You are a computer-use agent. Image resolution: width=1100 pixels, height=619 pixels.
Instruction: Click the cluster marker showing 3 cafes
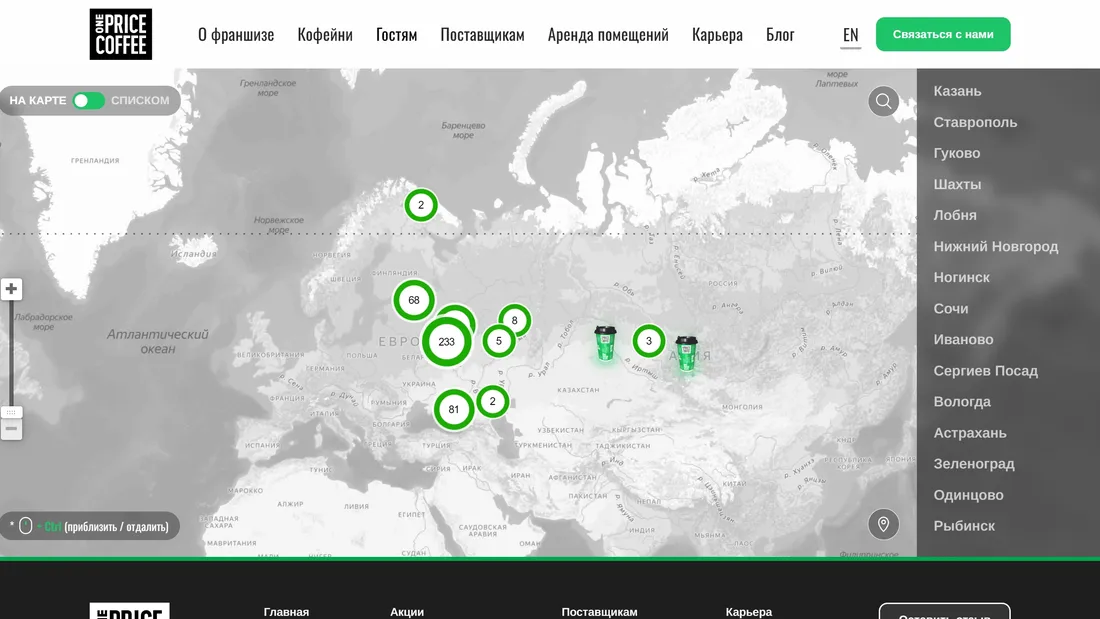[x=648, y=341]
